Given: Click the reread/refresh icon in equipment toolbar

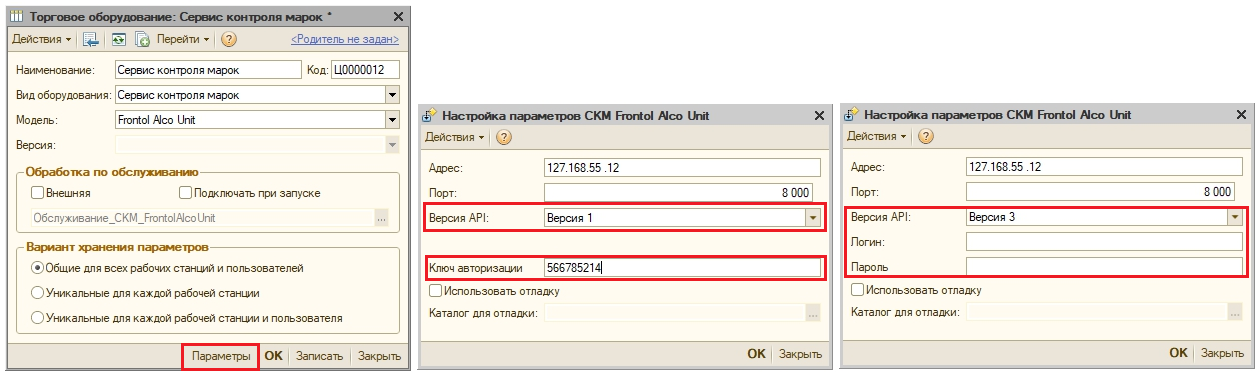Looking at the screenshot, I should tap(118, 40).
